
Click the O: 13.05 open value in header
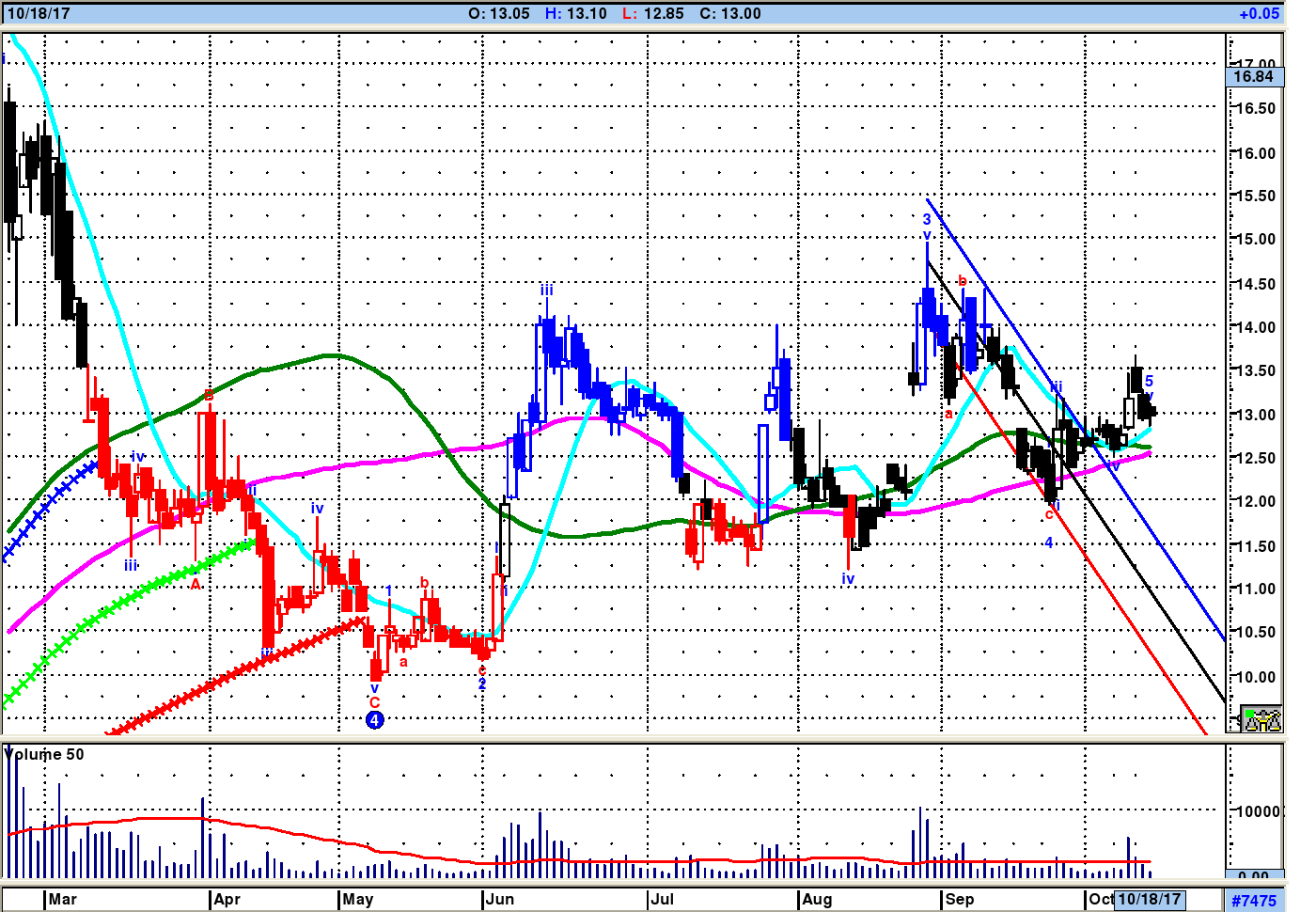499,13
